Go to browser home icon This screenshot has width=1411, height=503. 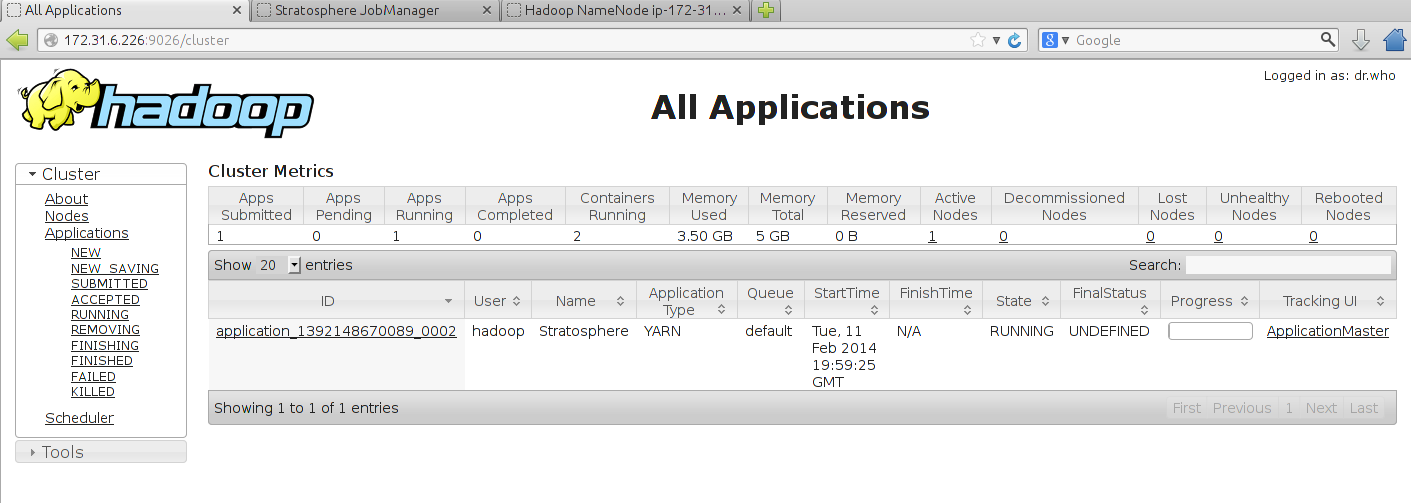coord(1394,40)
